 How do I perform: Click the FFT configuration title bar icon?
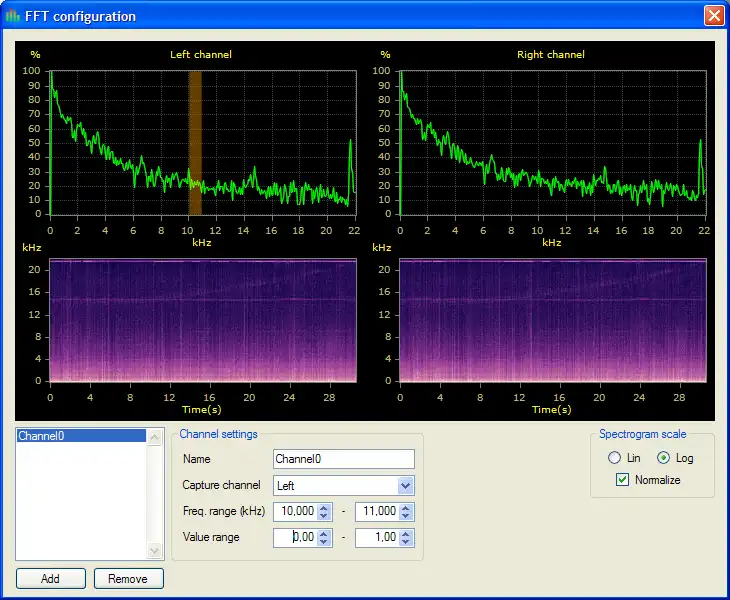click(x=13, y=16)
